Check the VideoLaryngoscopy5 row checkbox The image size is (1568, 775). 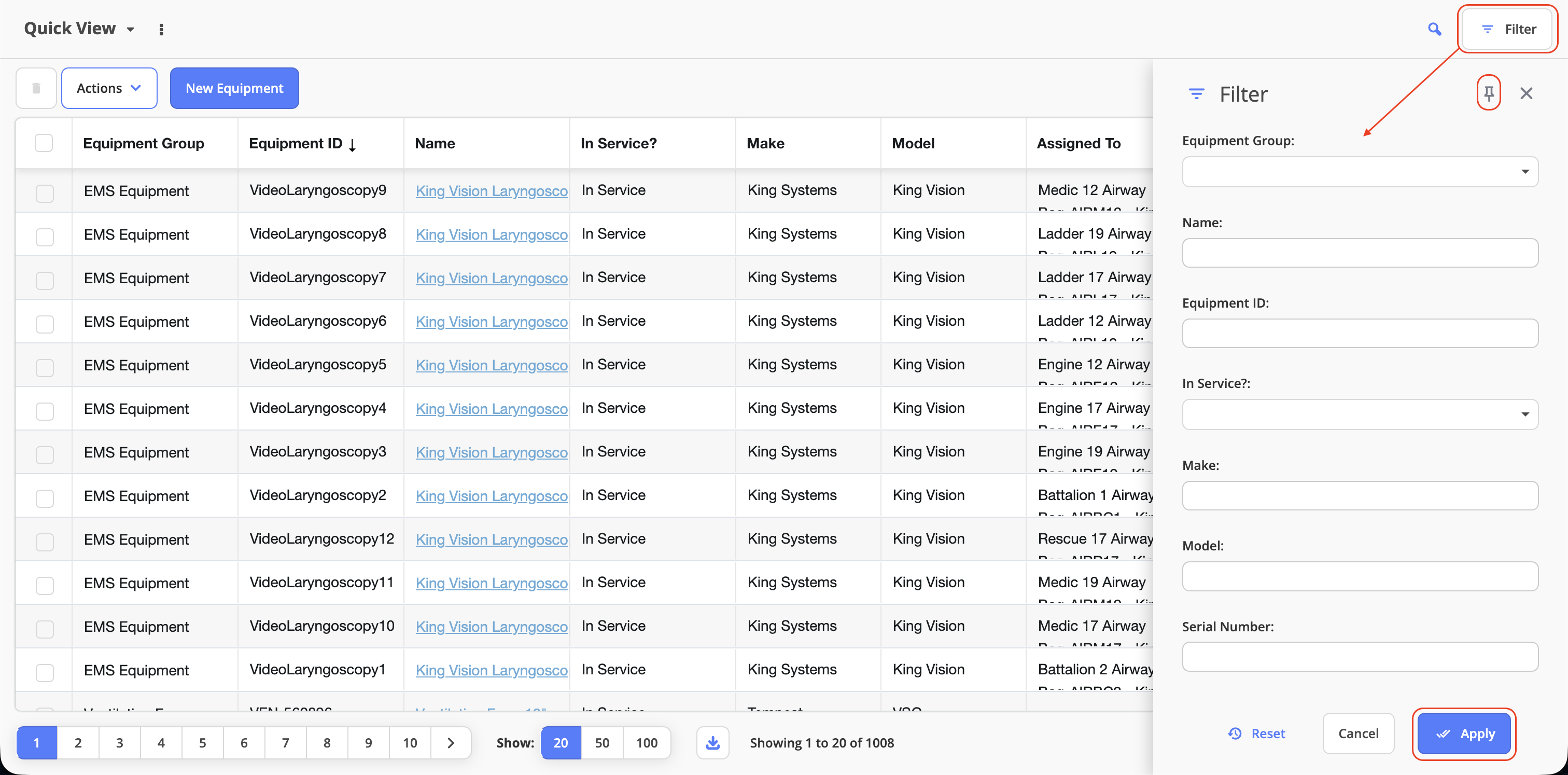tap(45, 367)
